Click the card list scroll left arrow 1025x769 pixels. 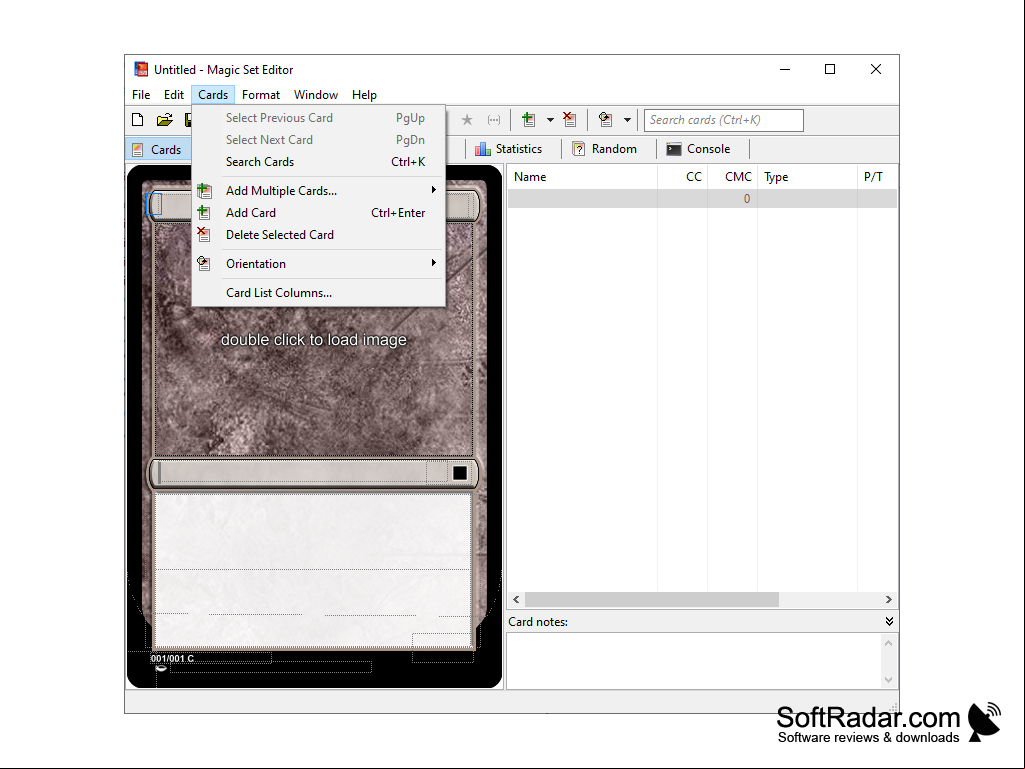click(x=516, y=600)
